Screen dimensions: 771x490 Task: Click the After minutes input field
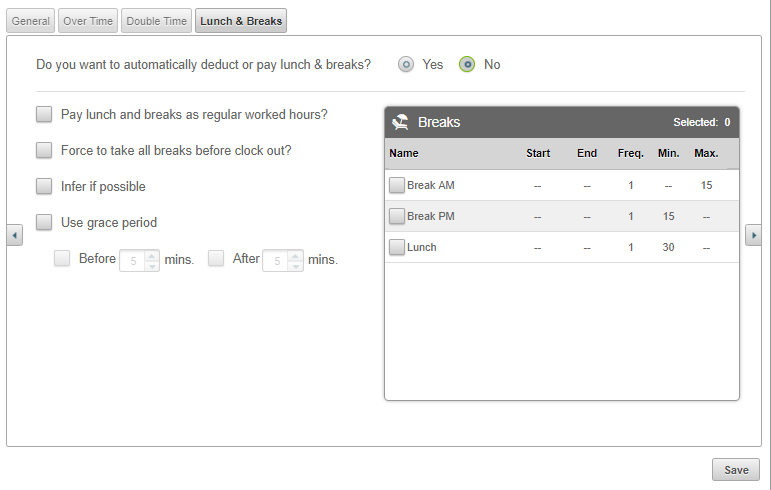coord(276,260)
